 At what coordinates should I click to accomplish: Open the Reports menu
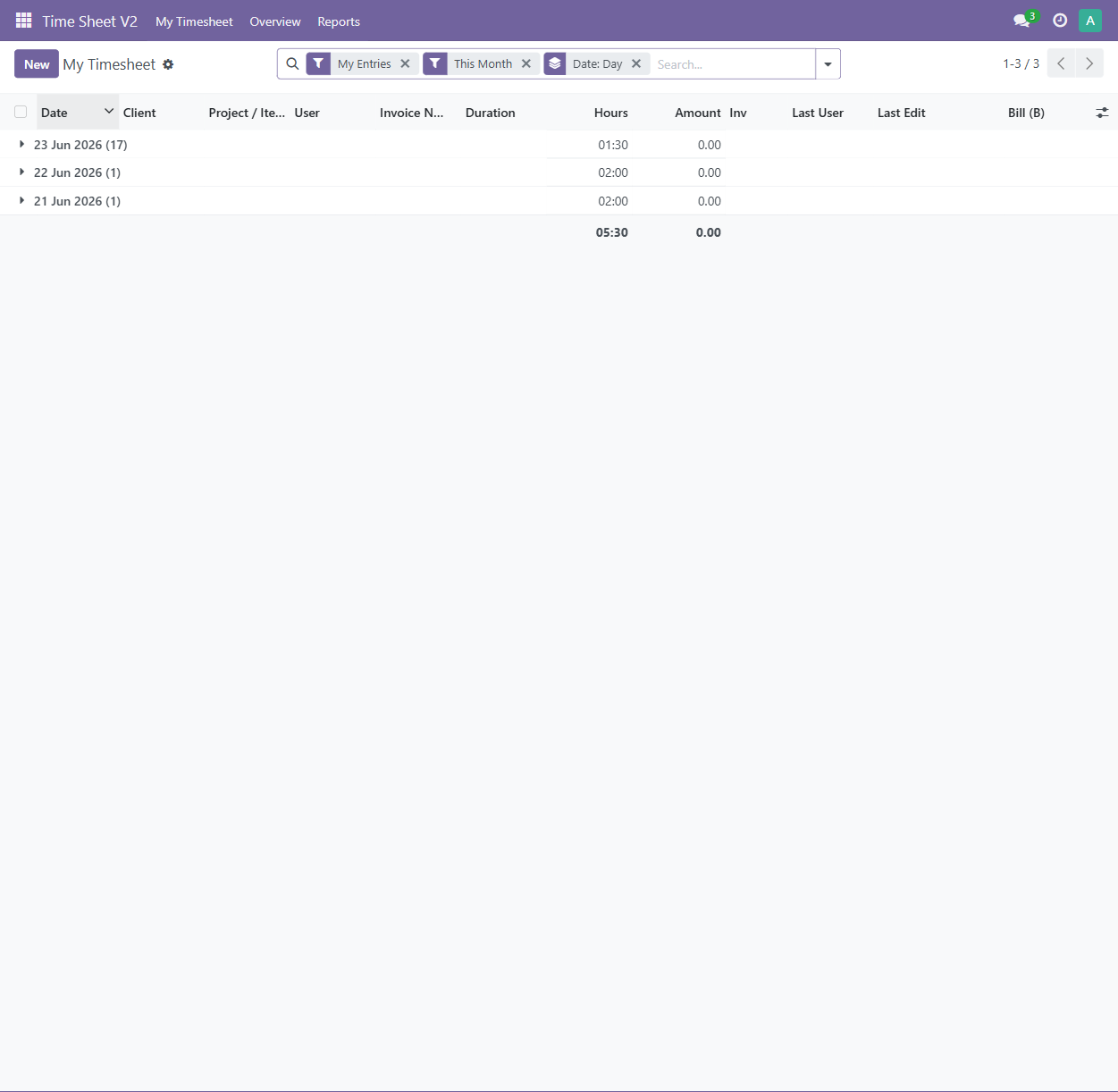339,21
